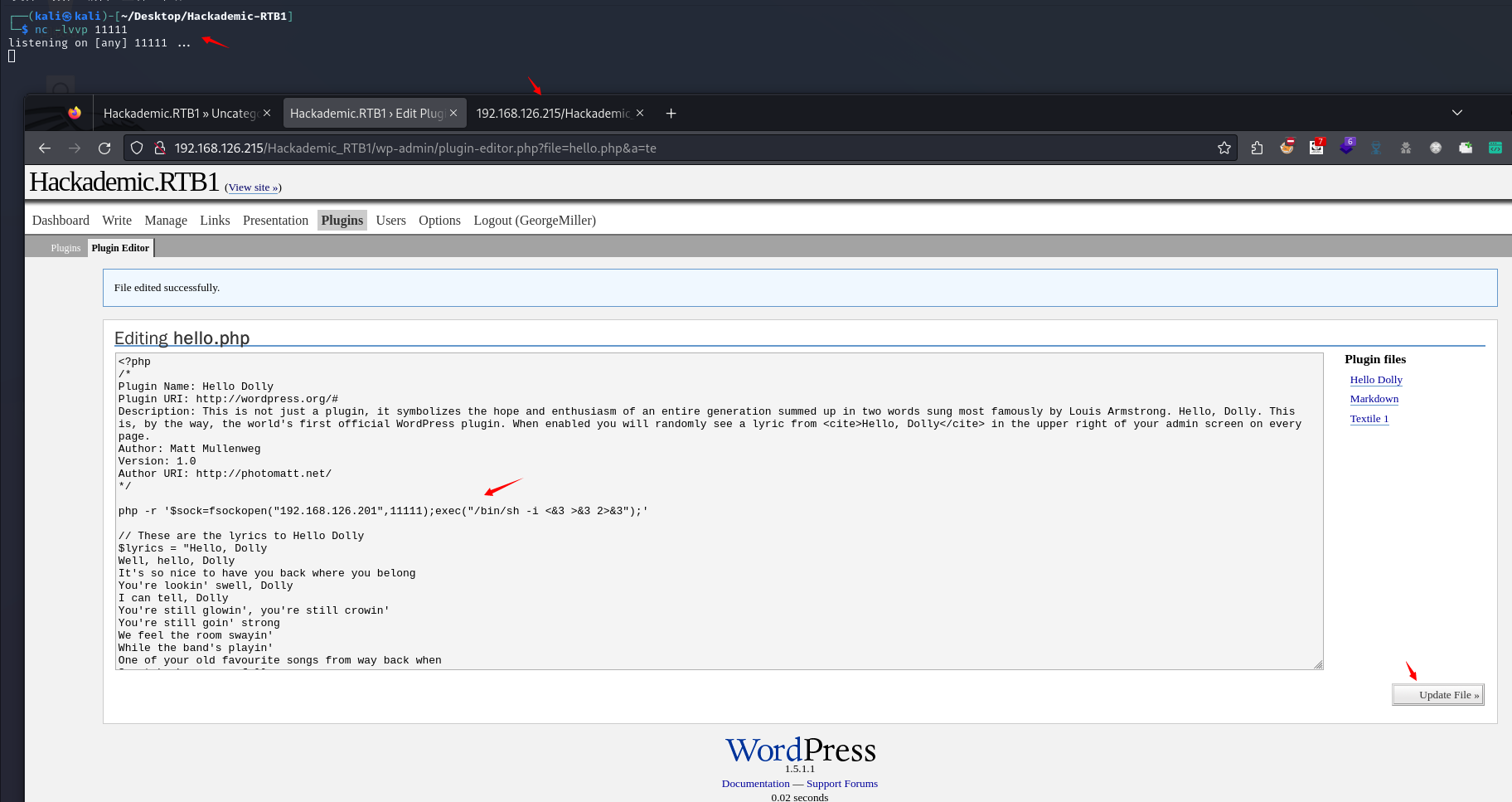Screen dimensions: 1512x802
Task: Open the Manage menu
Action: [166, 220]
